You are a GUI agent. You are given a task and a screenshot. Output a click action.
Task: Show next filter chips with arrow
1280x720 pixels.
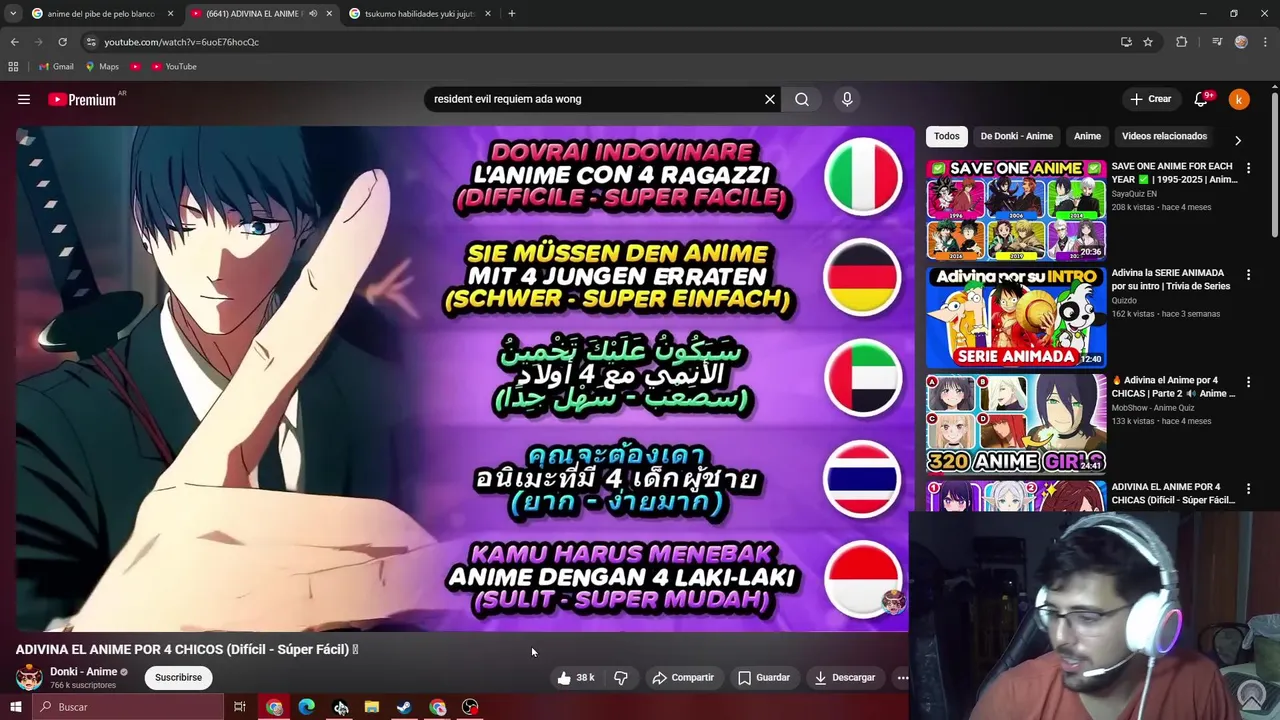pyautogui.click(x=1238, y=141)
